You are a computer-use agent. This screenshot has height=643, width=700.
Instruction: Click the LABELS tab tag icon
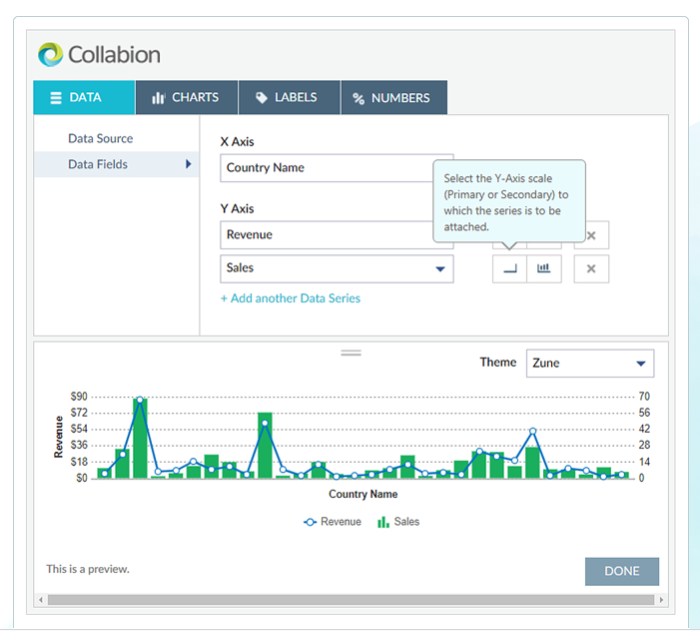[261, 98]
